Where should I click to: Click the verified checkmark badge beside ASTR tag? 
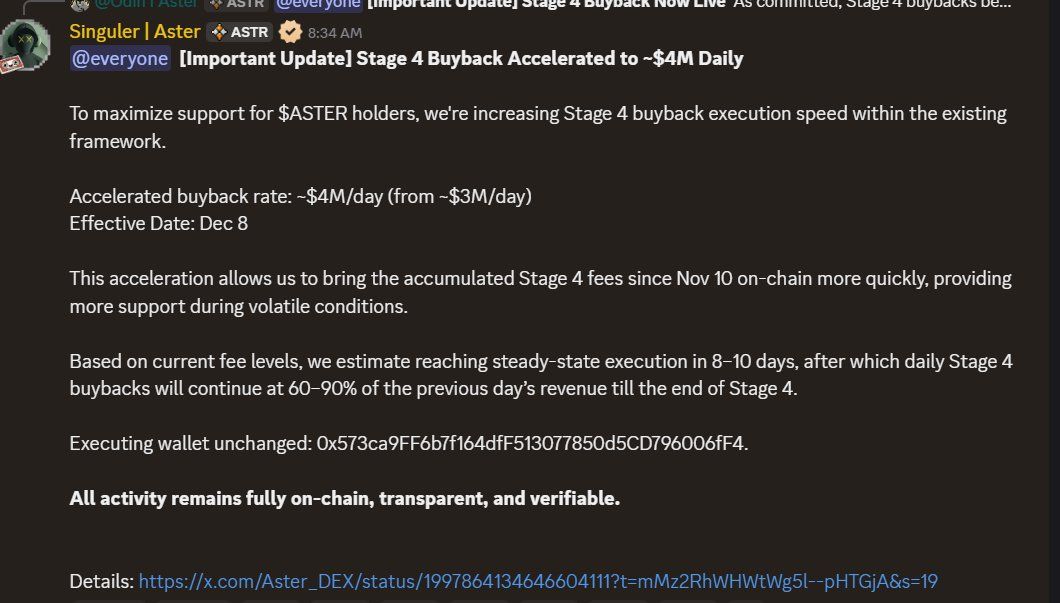(288, 31)
